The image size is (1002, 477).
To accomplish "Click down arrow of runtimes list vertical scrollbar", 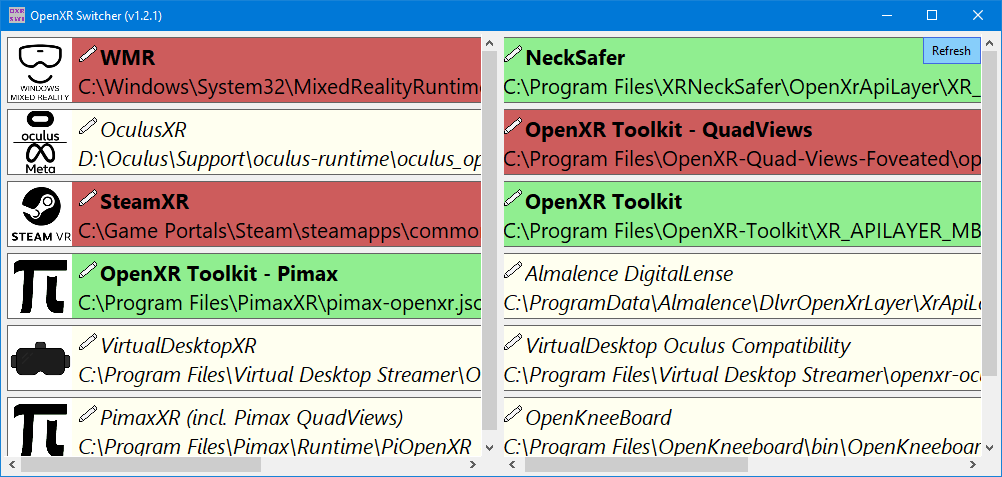I will click(489, 448).
